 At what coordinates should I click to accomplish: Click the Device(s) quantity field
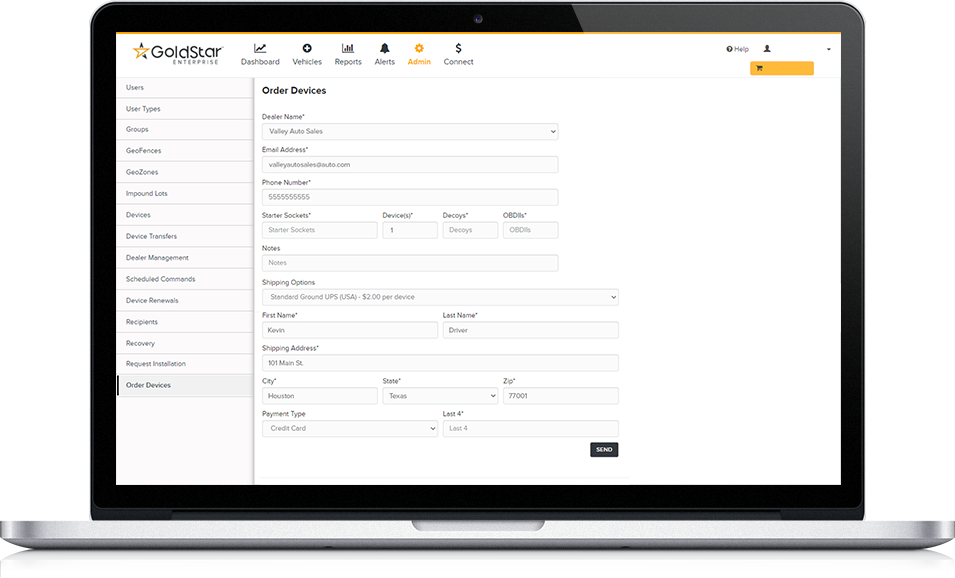(x=410, y=230)
